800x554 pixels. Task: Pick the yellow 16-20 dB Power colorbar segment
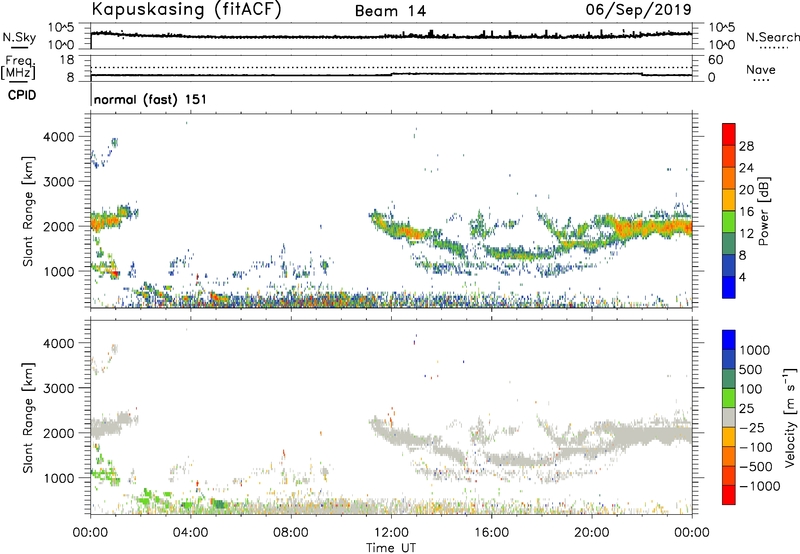(729, 199)
